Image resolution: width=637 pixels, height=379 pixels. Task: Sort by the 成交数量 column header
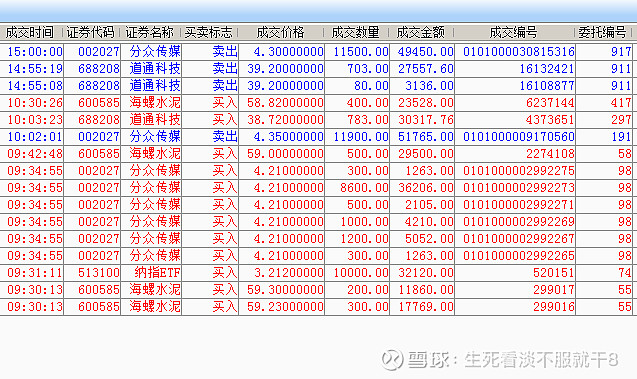(355, 32)
